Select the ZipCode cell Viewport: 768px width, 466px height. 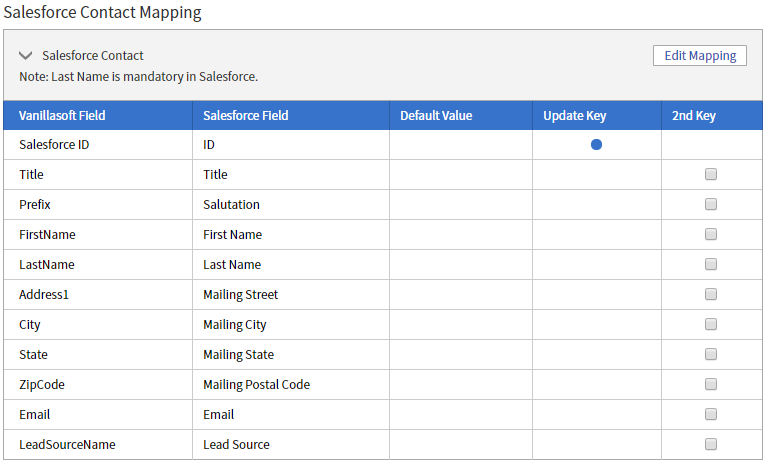(x=98, y=385)
